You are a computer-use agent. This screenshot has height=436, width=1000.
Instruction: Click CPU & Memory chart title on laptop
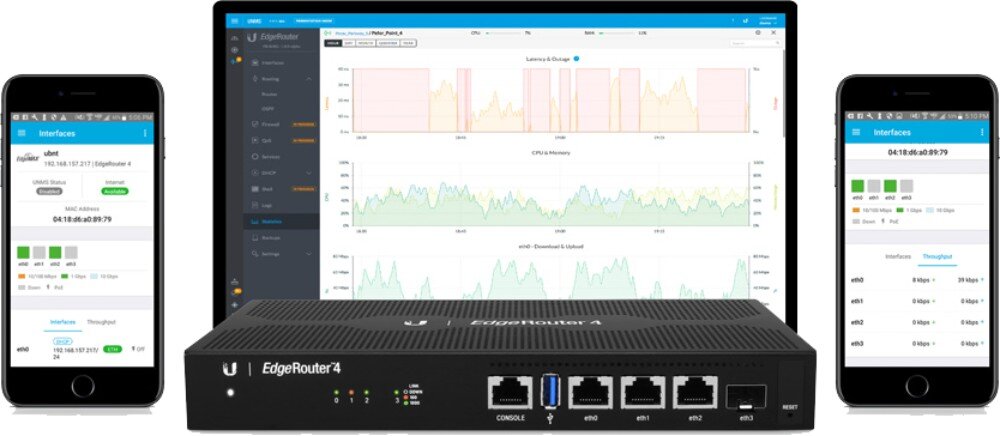551,153
